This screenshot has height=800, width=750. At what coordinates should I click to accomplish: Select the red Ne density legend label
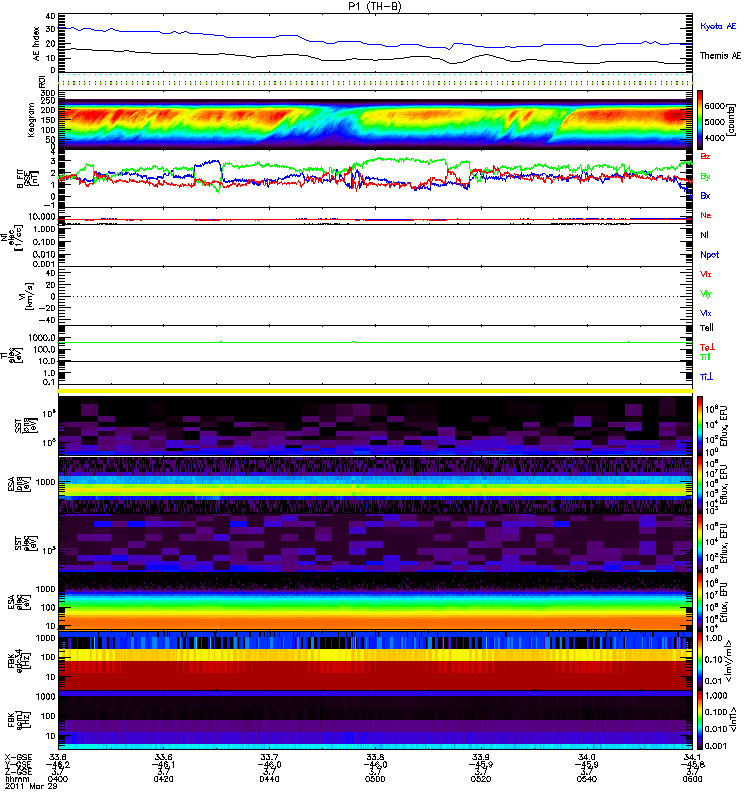tap(707, 216)
